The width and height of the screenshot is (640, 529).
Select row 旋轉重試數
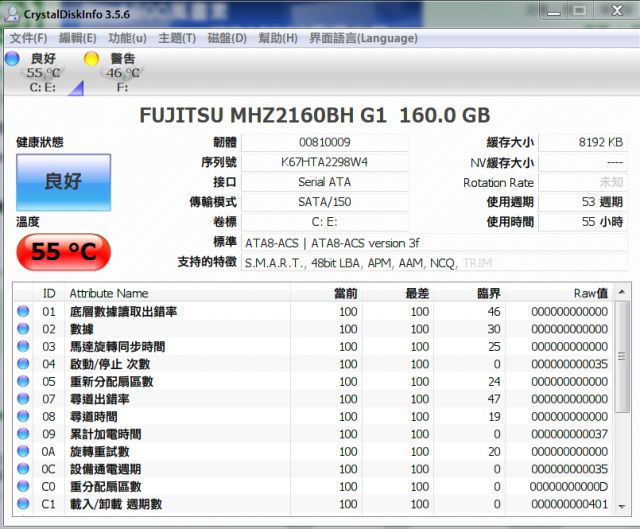click(313, 451)
